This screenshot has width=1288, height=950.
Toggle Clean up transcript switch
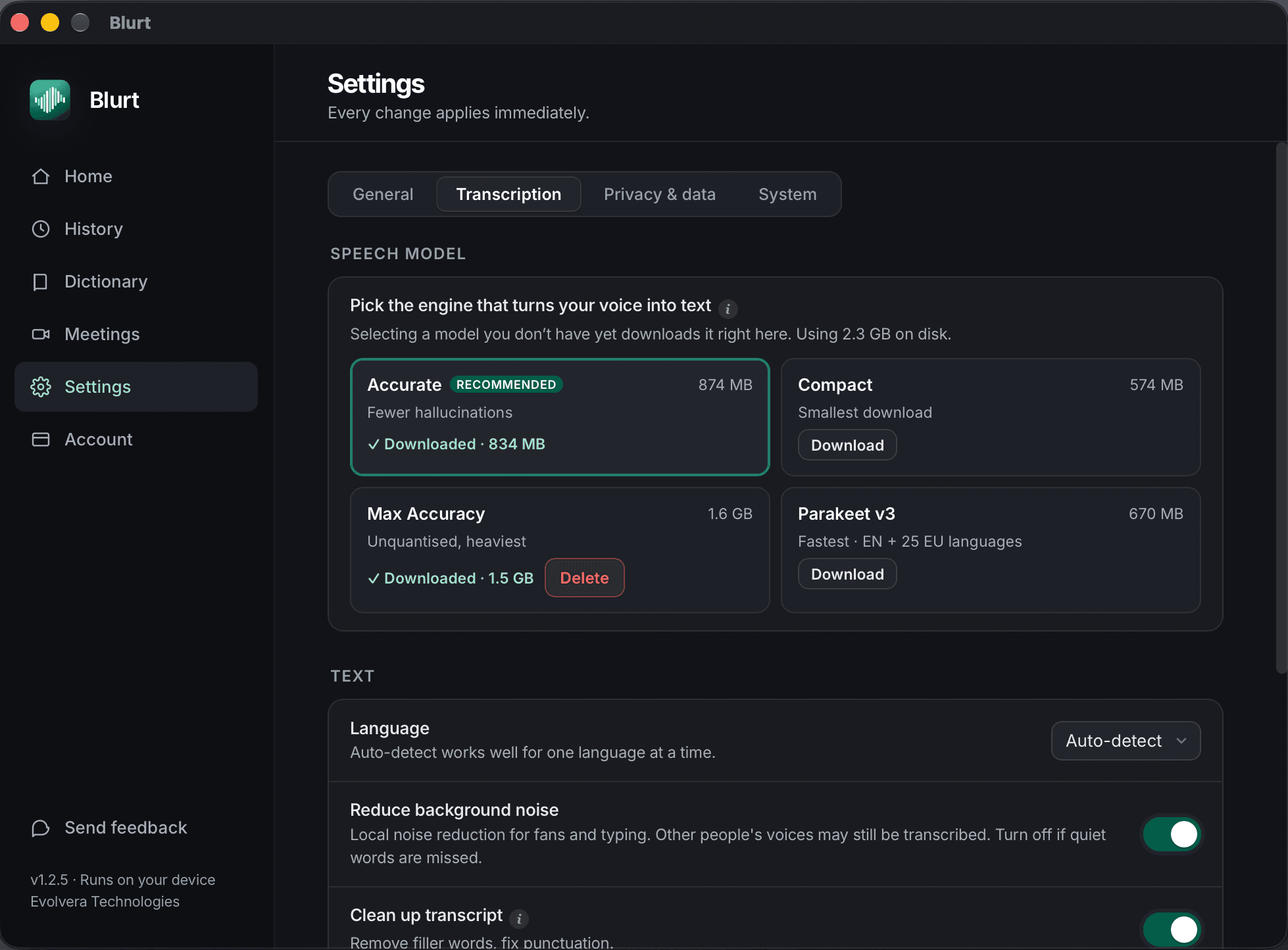pos(1172,929)
